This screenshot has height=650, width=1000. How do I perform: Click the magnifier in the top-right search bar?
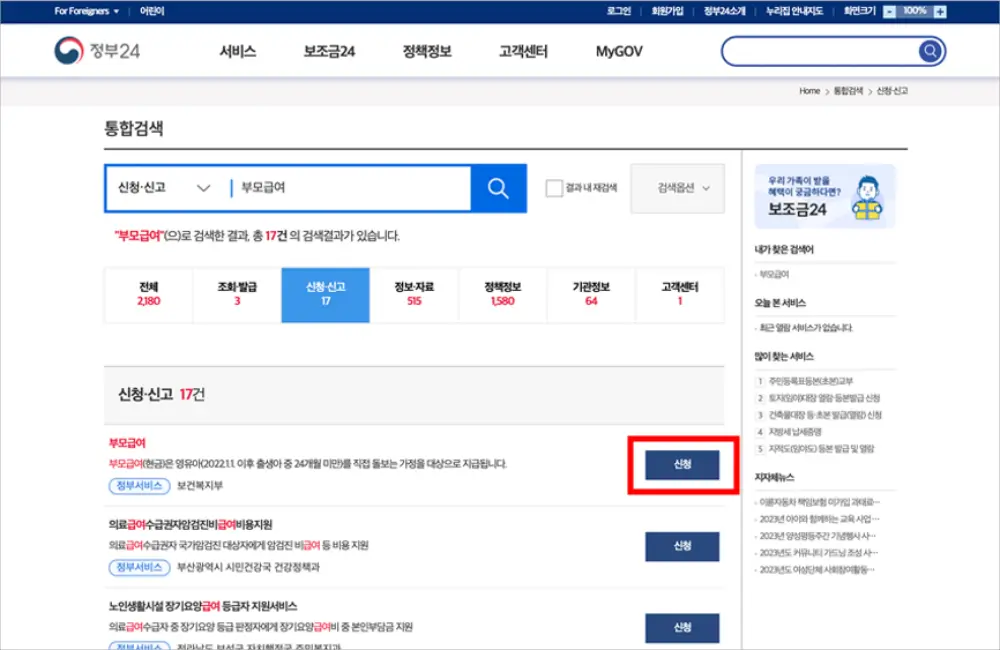click(x=928, y=51)
